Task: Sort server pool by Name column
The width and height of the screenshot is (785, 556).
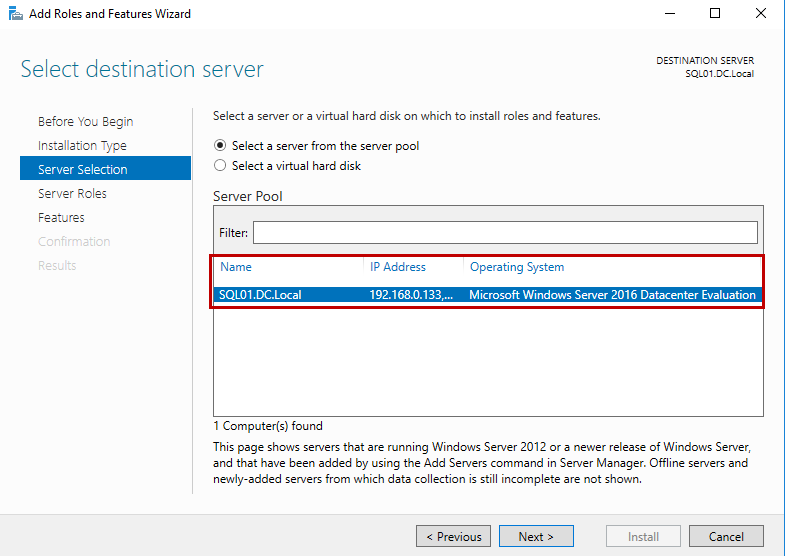Action: coord(236,267)
